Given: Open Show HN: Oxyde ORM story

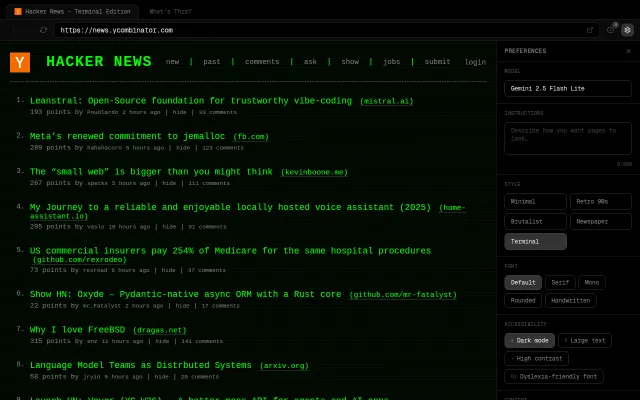Looking at the screenshot, I should 185,294.
